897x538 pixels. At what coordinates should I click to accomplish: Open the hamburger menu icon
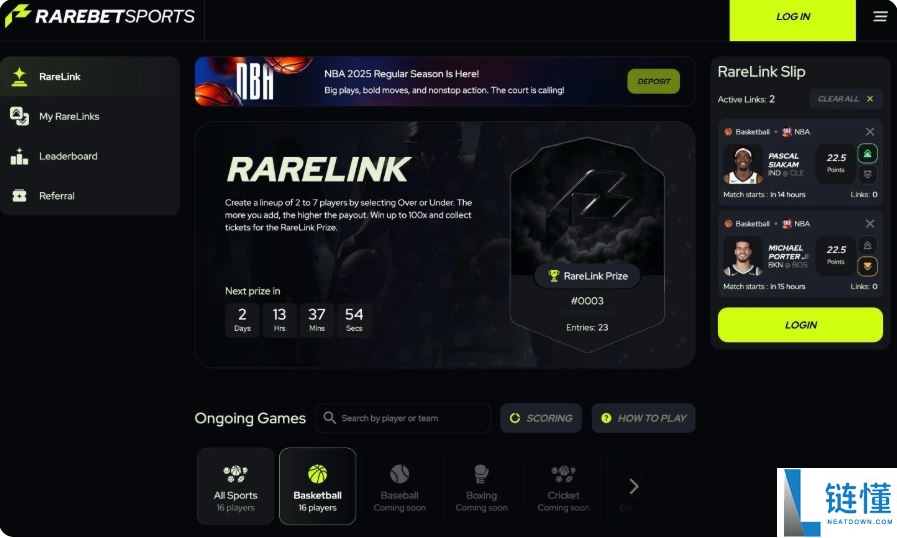[x=880, y=17]
